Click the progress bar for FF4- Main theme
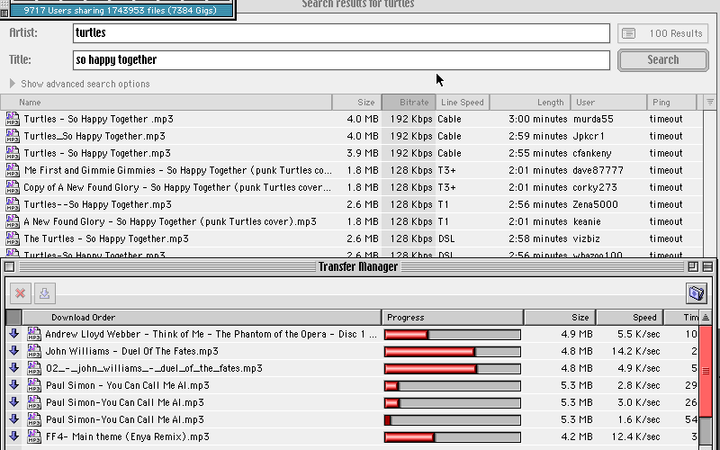720x450 pixels. point(452,436)
